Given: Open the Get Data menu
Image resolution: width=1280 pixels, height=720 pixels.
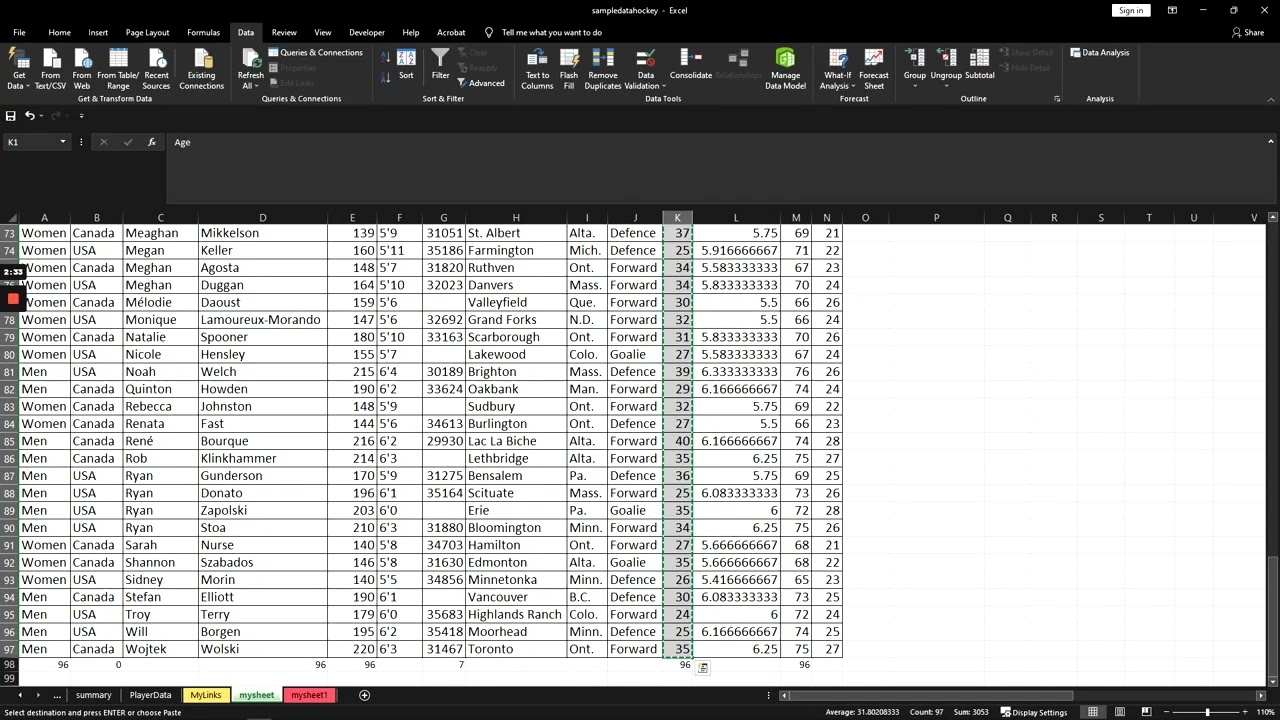Looking at the screenshot, I should (18, 68).
